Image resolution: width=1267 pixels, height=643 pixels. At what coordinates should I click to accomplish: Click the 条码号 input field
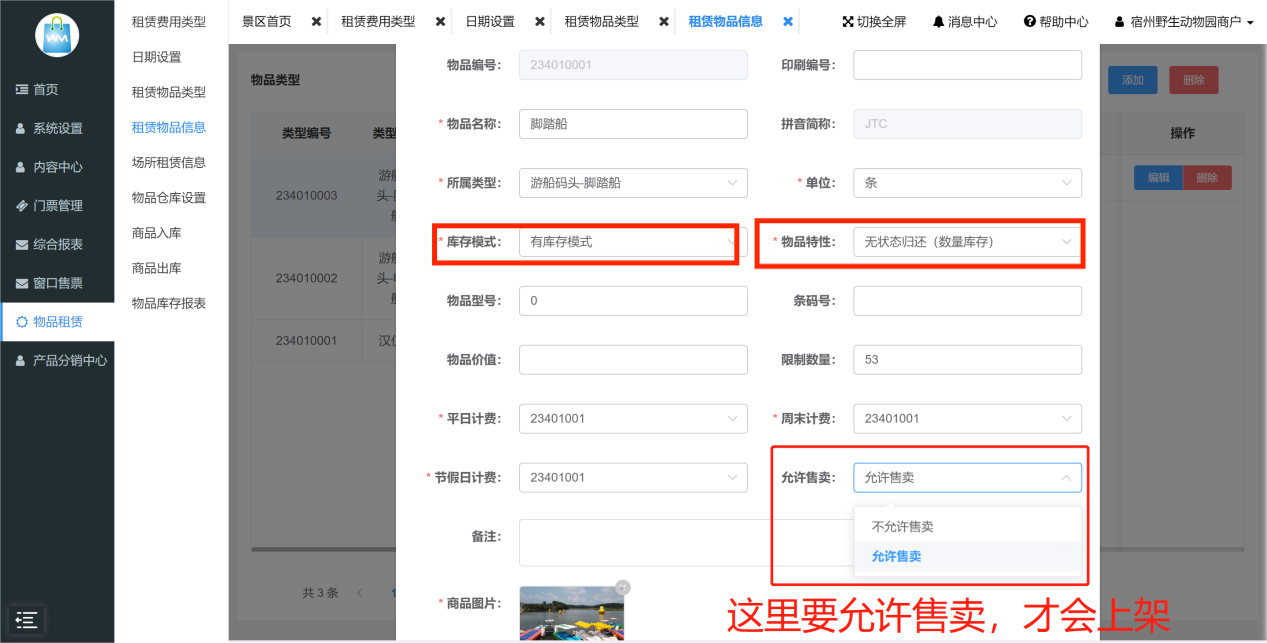(967, 300)
